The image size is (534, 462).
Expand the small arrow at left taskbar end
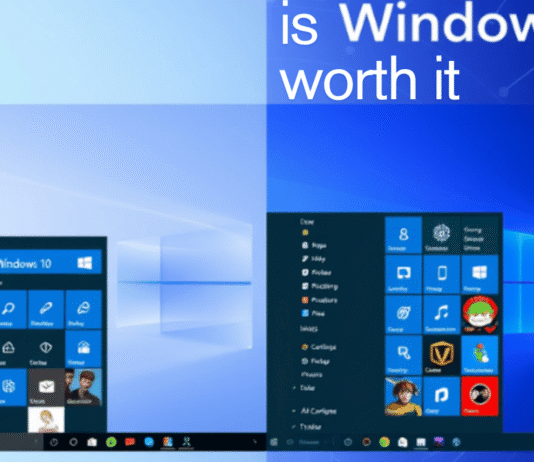click(x=254, y=442)
